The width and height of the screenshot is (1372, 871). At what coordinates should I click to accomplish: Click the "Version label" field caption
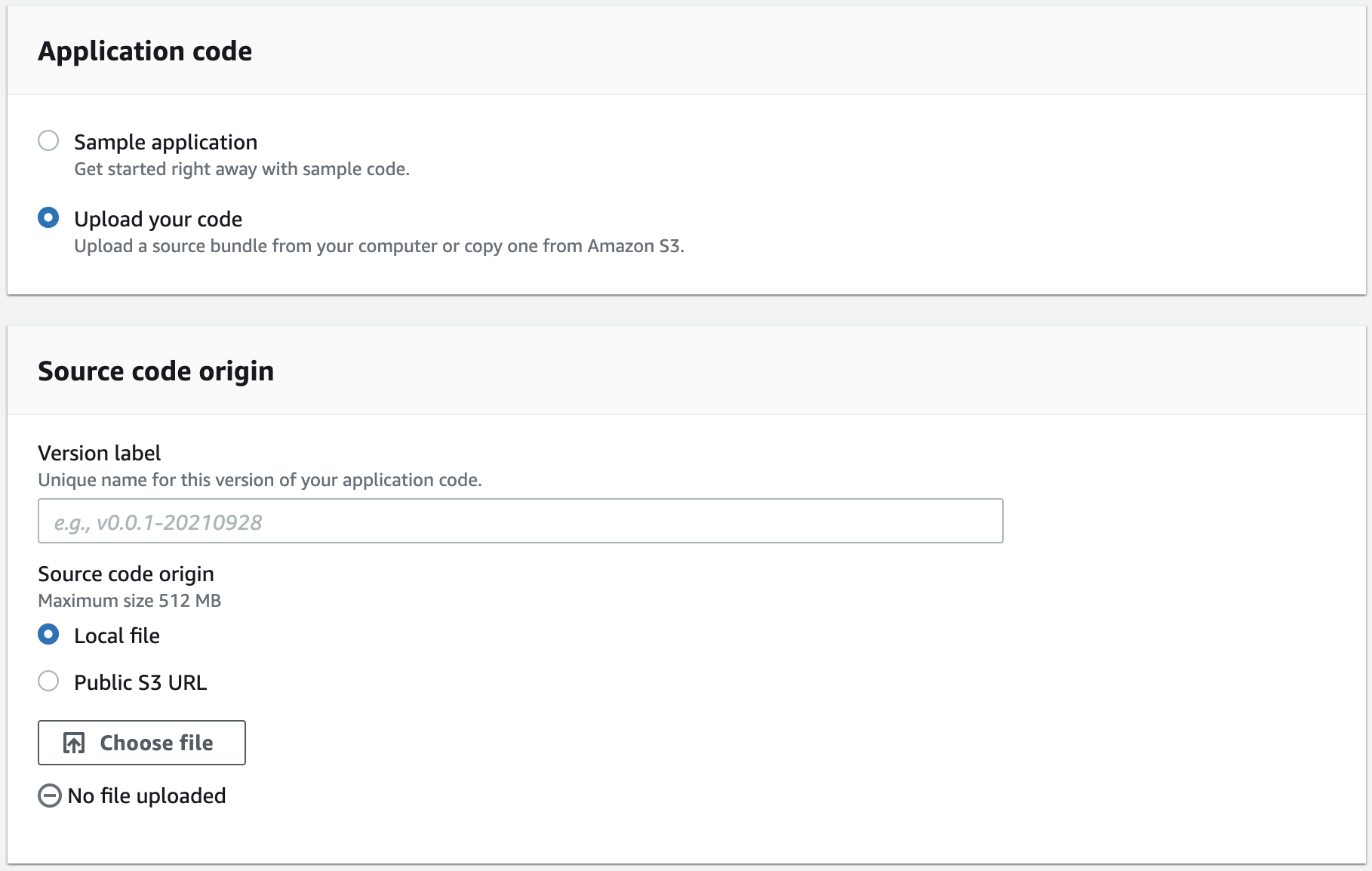pos(99,453)
